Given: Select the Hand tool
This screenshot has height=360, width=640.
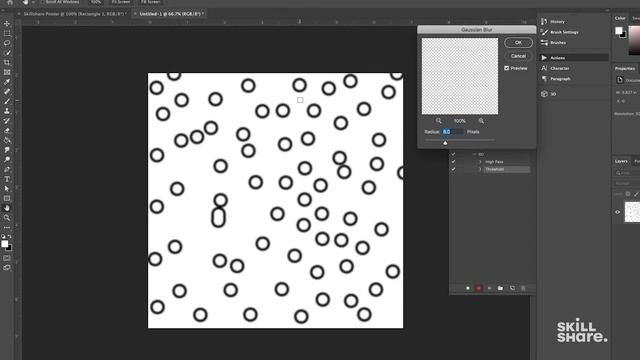Looking at the screenshot, I should [7, 208].
